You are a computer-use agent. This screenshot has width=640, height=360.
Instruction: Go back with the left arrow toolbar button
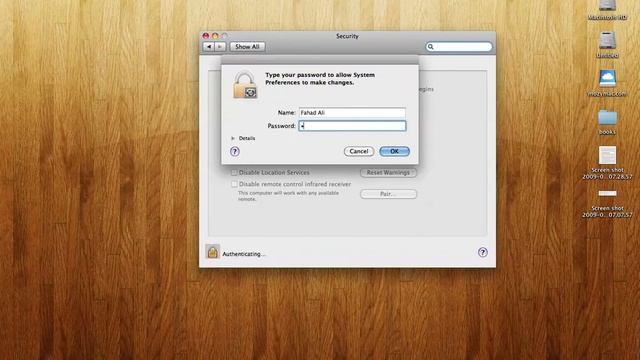coord(209,47)
